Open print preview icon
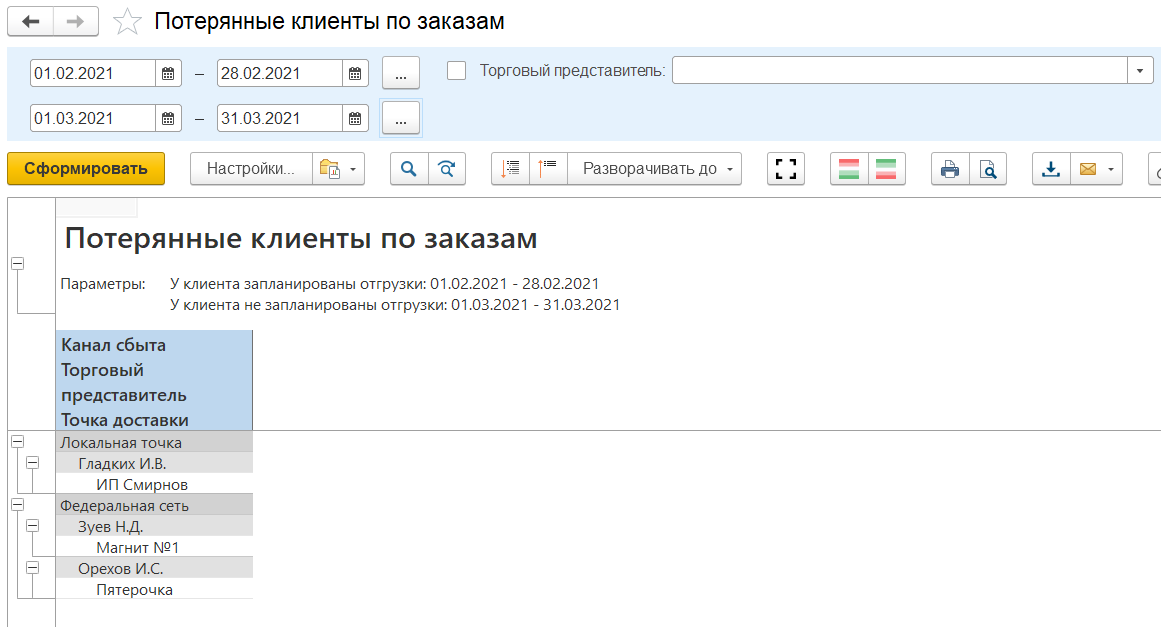The width and height of the screenshot is (1161, 627). tap(988, 169)
